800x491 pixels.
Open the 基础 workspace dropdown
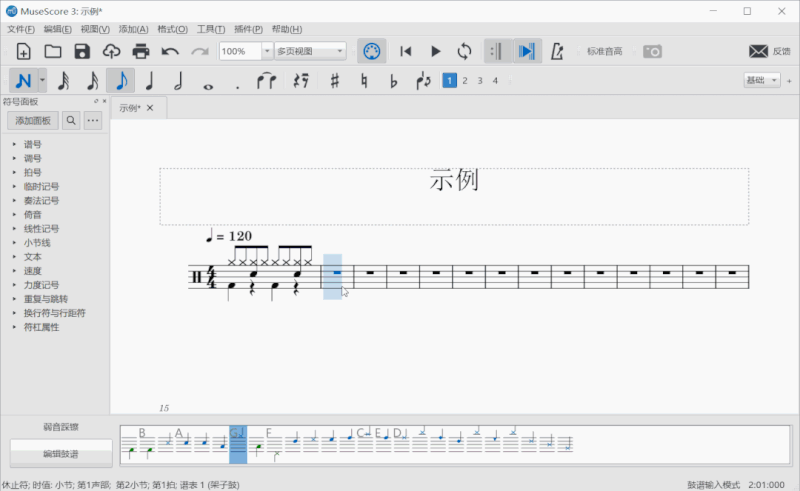click(x=762, y=80)
